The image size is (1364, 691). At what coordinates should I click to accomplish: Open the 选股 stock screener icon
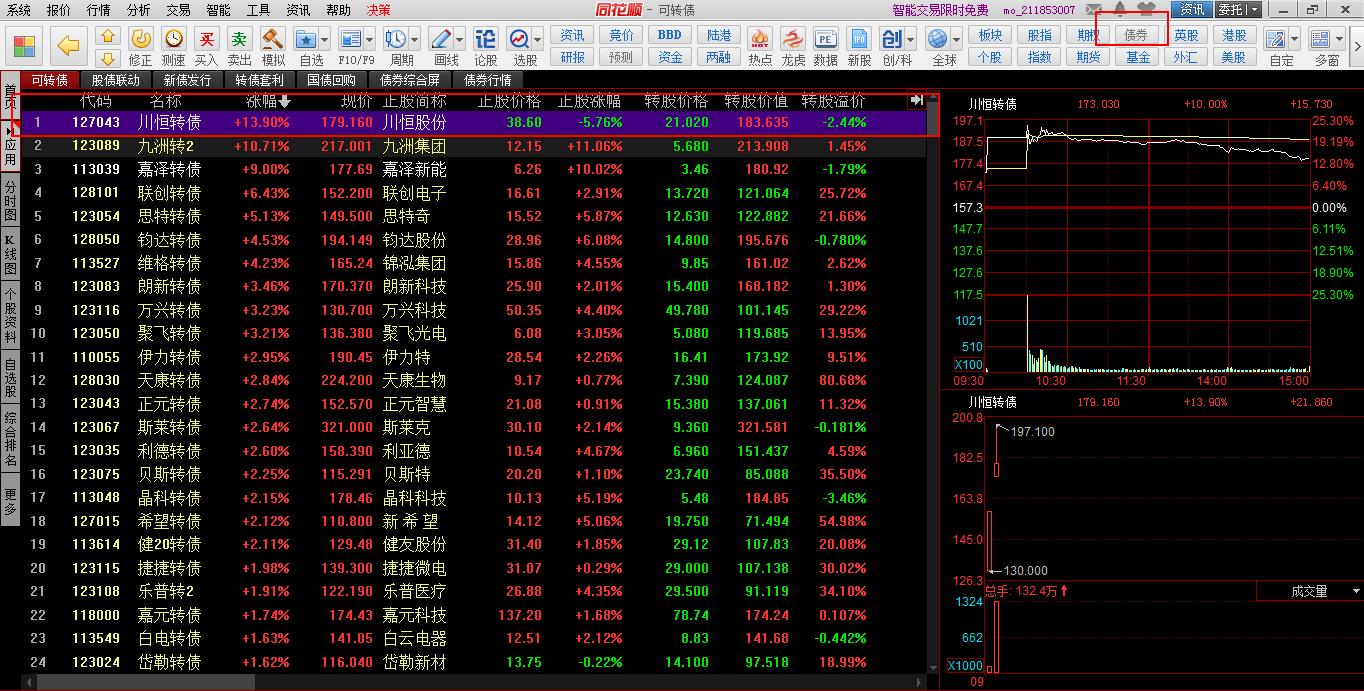(518, 39)
